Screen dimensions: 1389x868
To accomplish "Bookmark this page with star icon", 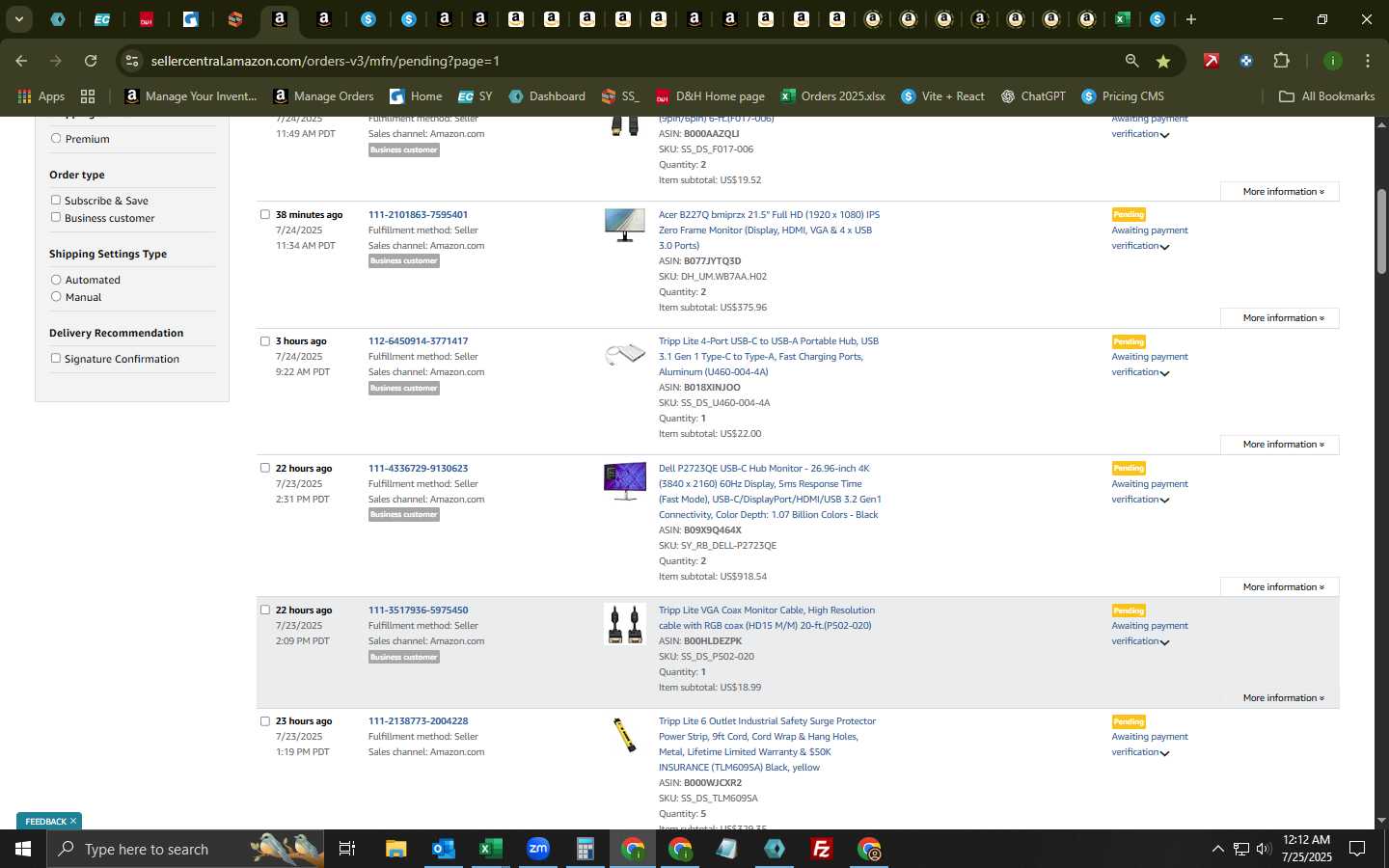I will [1163, 61].
